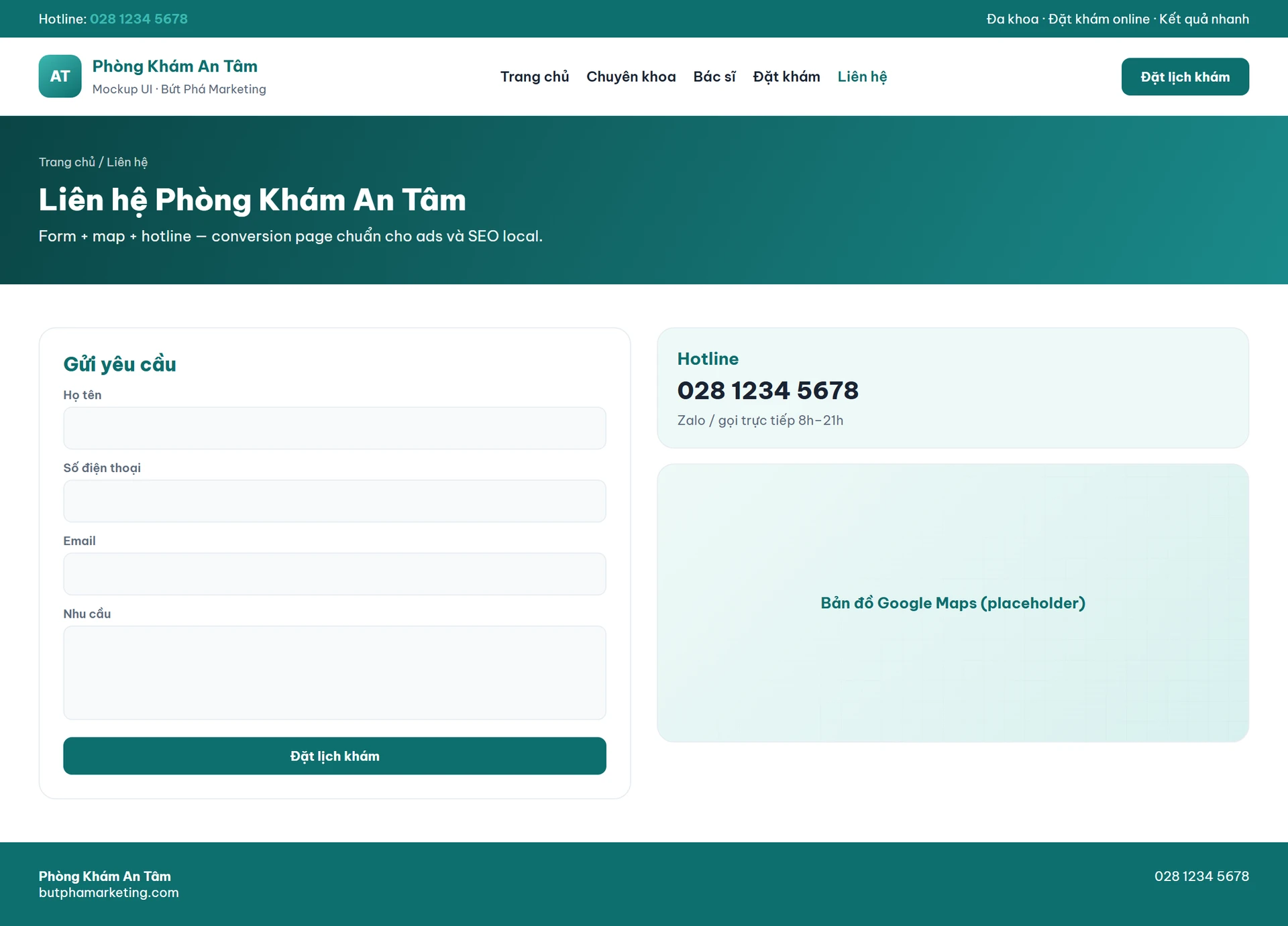Click the header Đặt lịch khám button
Screen dimensions: 1288x926
[1185, 76]
